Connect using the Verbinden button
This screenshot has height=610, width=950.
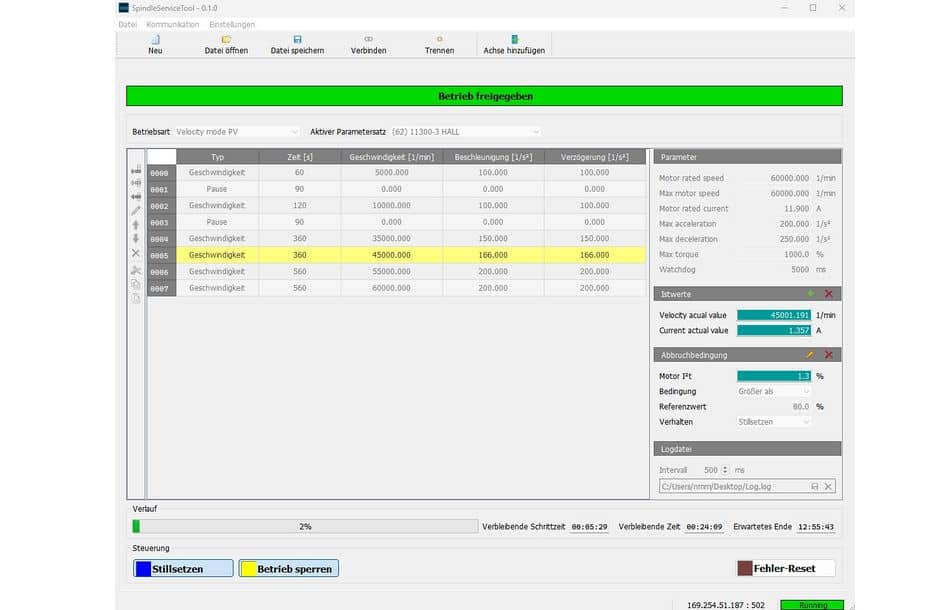point(368,44)
